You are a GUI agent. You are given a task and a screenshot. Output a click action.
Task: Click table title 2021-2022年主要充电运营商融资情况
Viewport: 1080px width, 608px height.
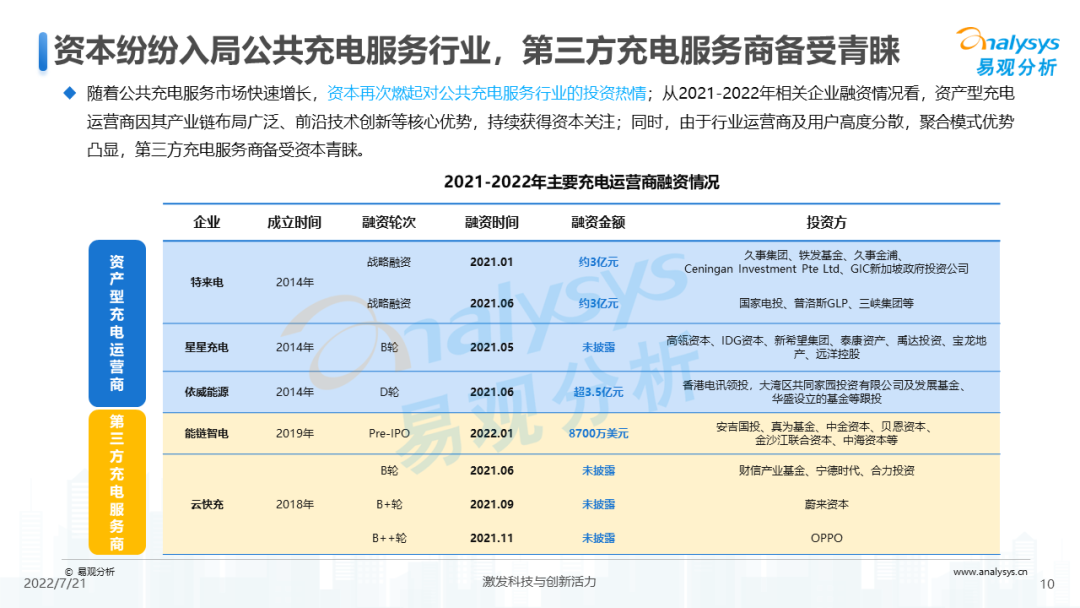581,182
